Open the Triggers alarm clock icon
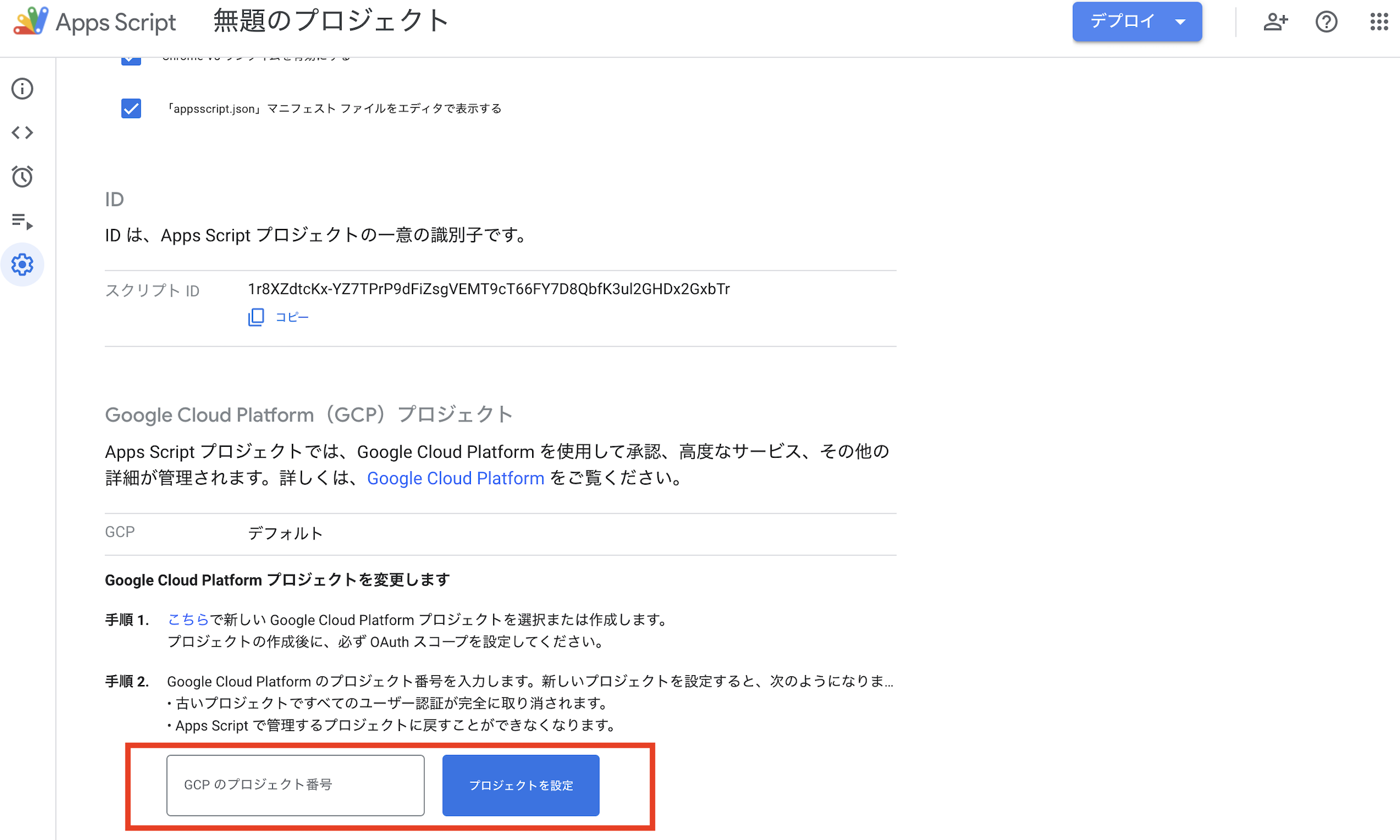Screen dimensions: 1400x840 click(x=22, y=177)
